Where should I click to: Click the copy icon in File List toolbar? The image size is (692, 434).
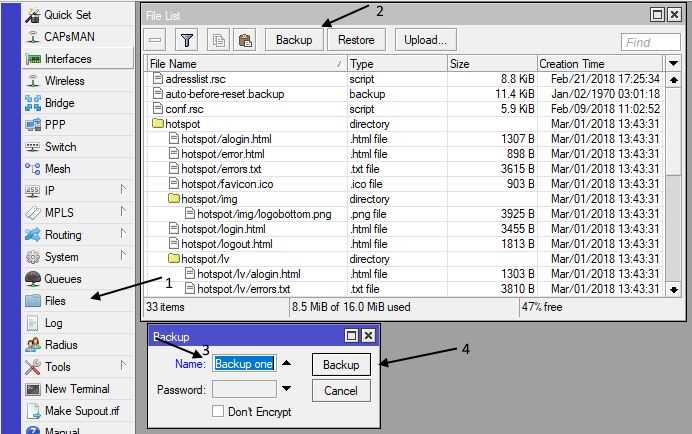coord(218,40)
